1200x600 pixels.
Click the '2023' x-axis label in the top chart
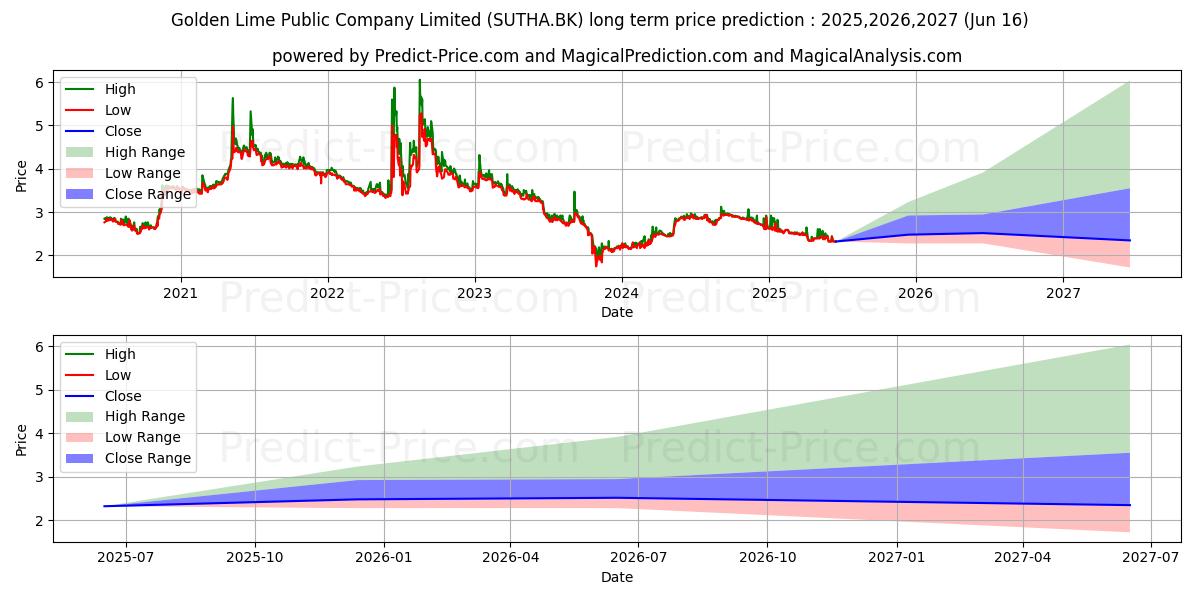coord(475,293)
